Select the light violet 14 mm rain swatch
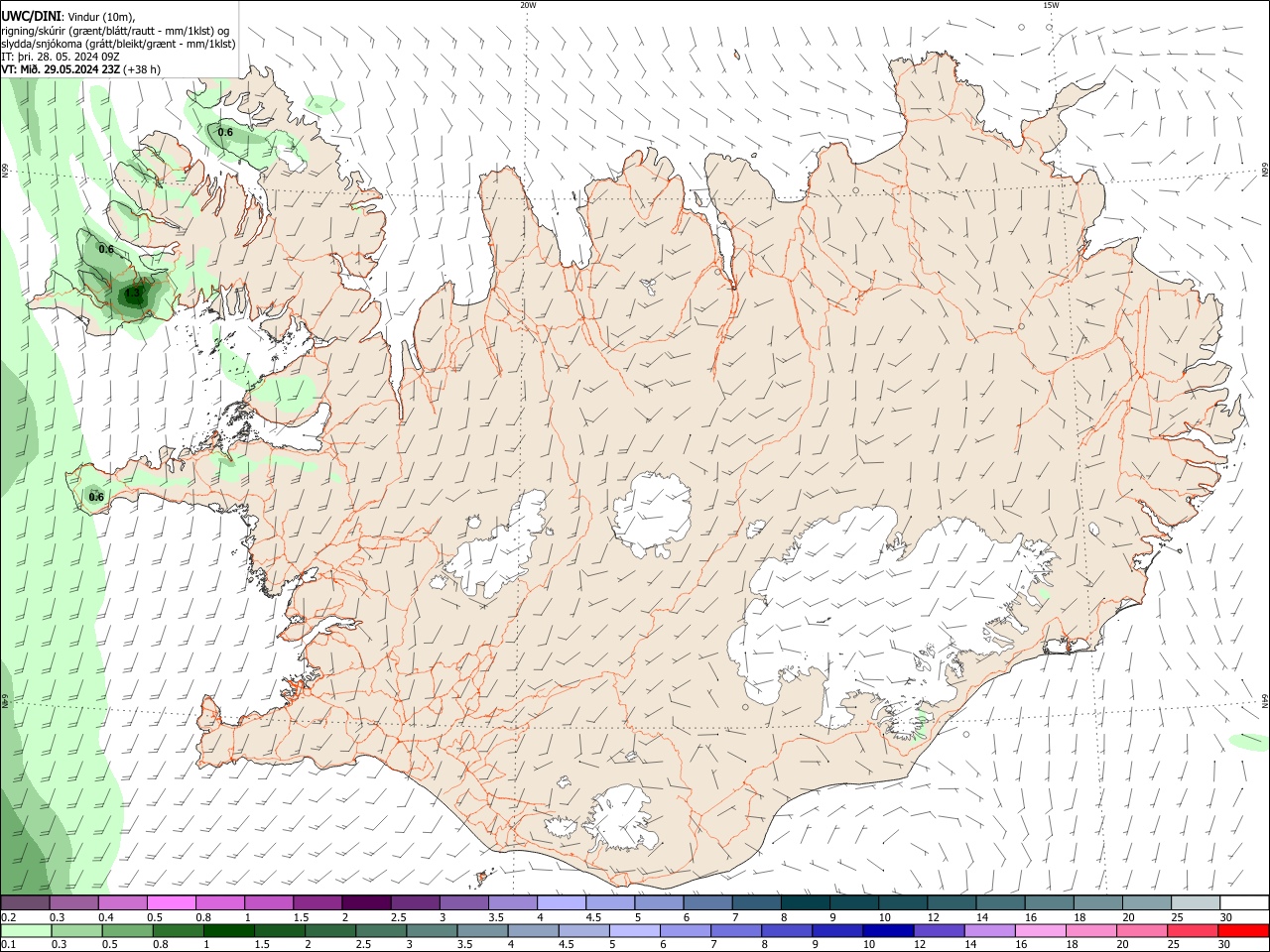This screenshot has height=952, width=1270. click(x=989, y=931)
